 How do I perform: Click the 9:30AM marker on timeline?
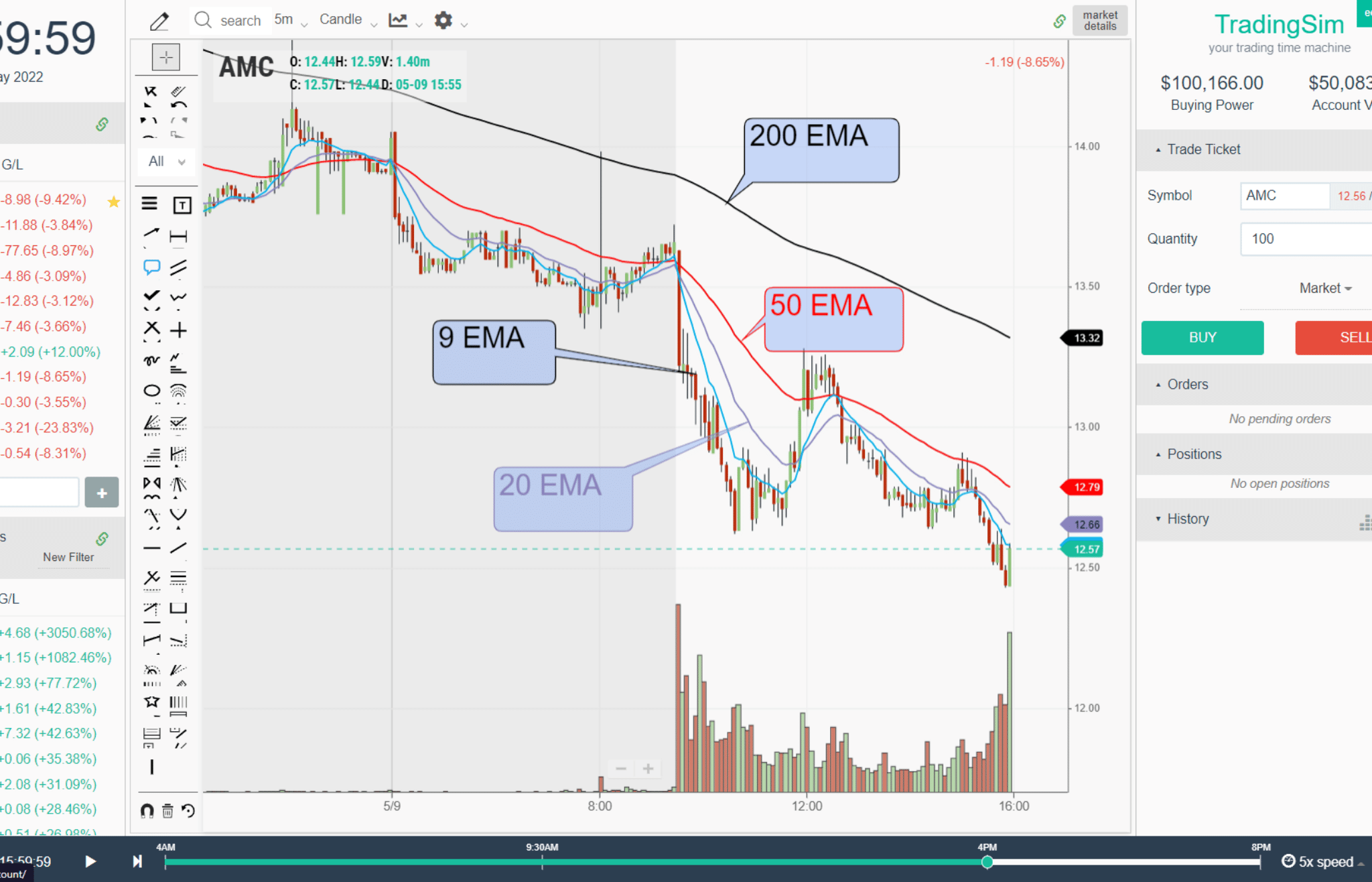pos(542,847)
